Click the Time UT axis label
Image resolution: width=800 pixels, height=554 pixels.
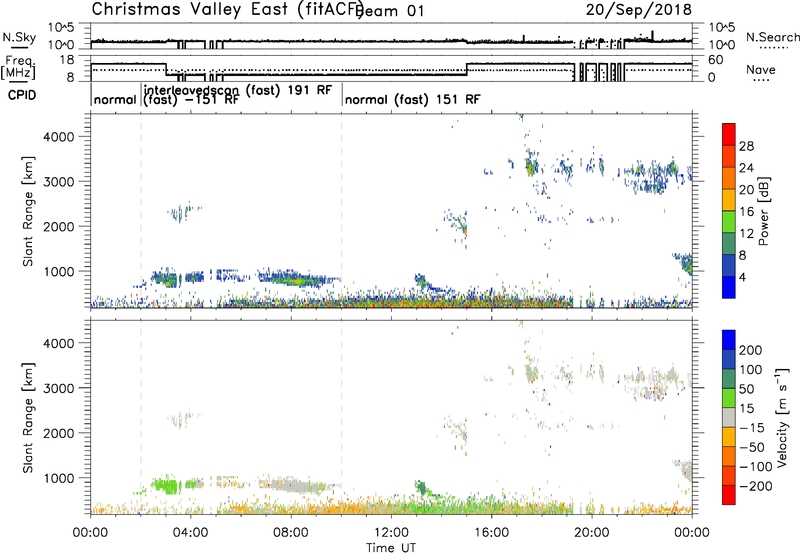391,547
